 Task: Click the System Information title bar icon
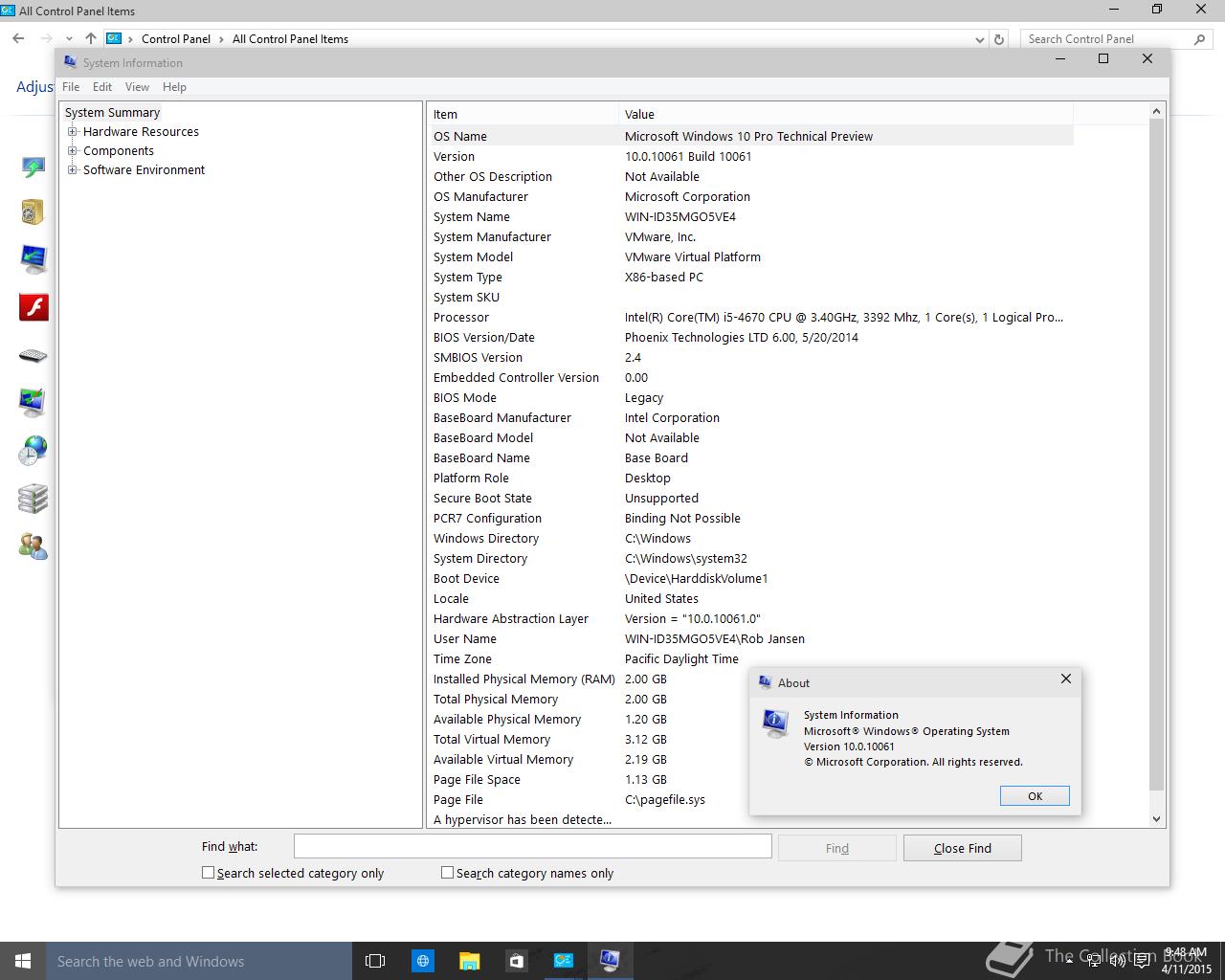(70, 62)
